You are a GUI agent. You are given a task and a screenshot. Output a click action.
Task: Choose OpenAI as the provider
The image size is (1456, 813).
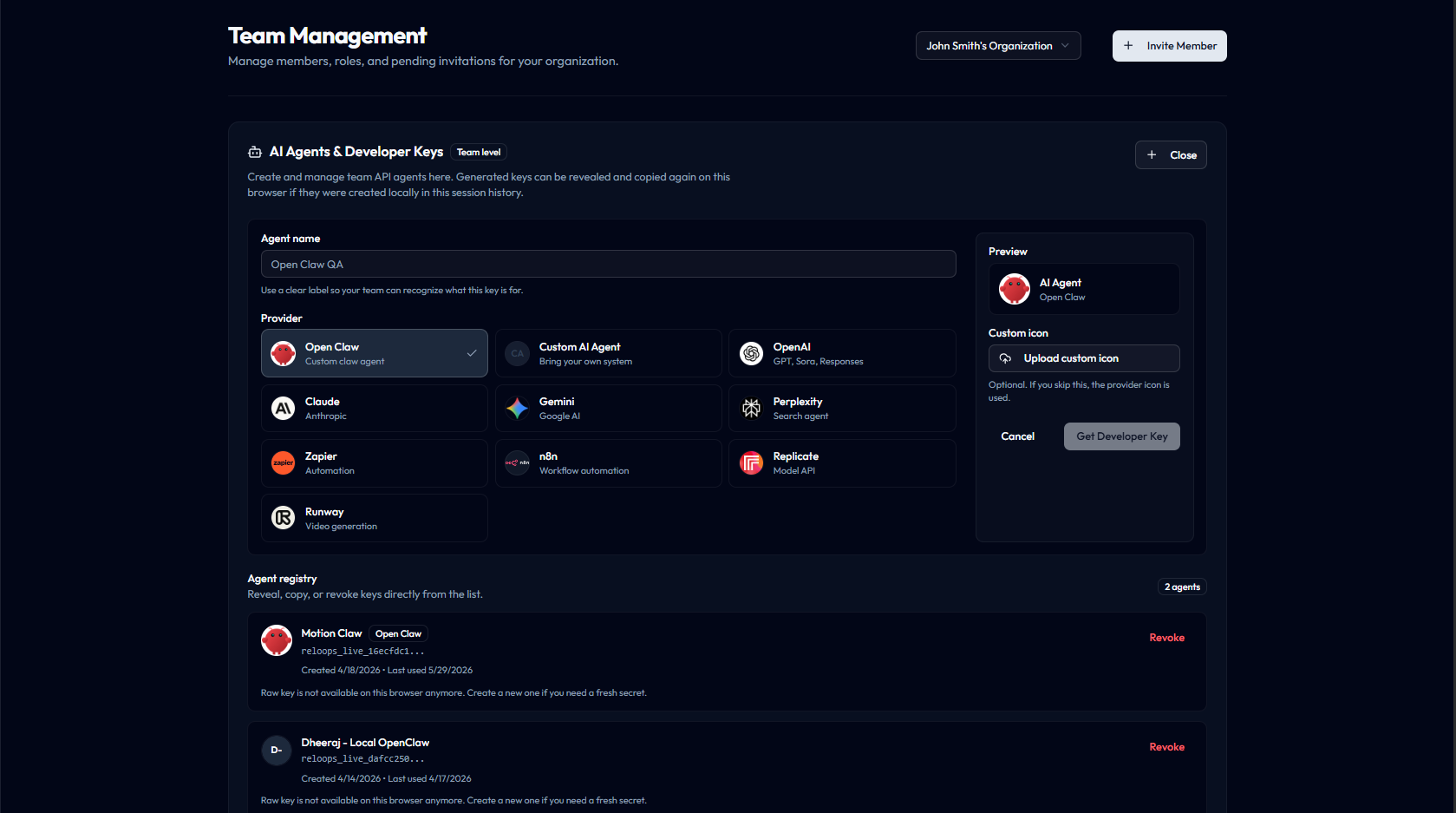click(843, 353)
